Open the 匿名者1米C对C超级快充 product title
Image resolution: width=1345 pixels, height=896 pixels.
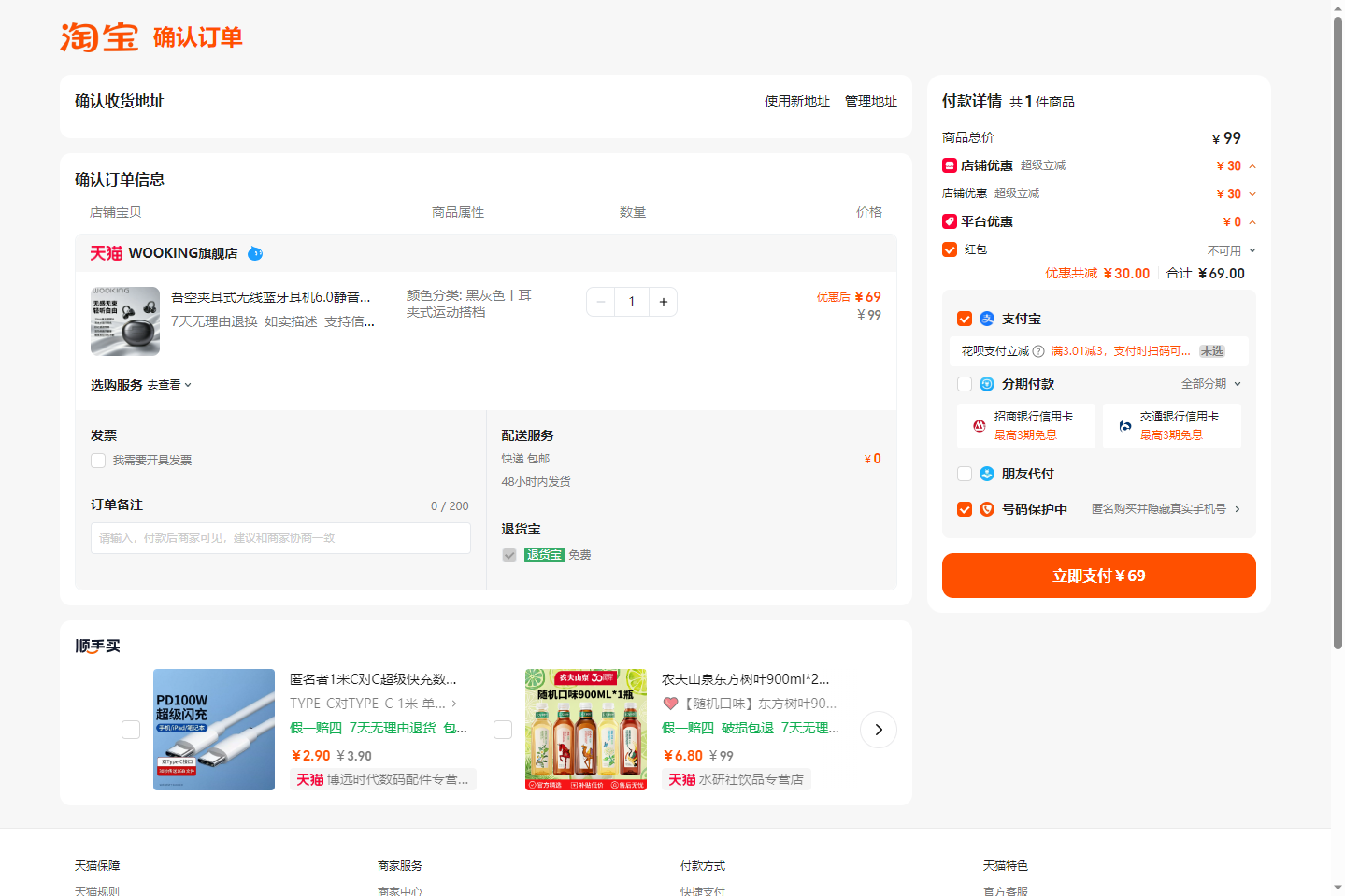point(373,679)
